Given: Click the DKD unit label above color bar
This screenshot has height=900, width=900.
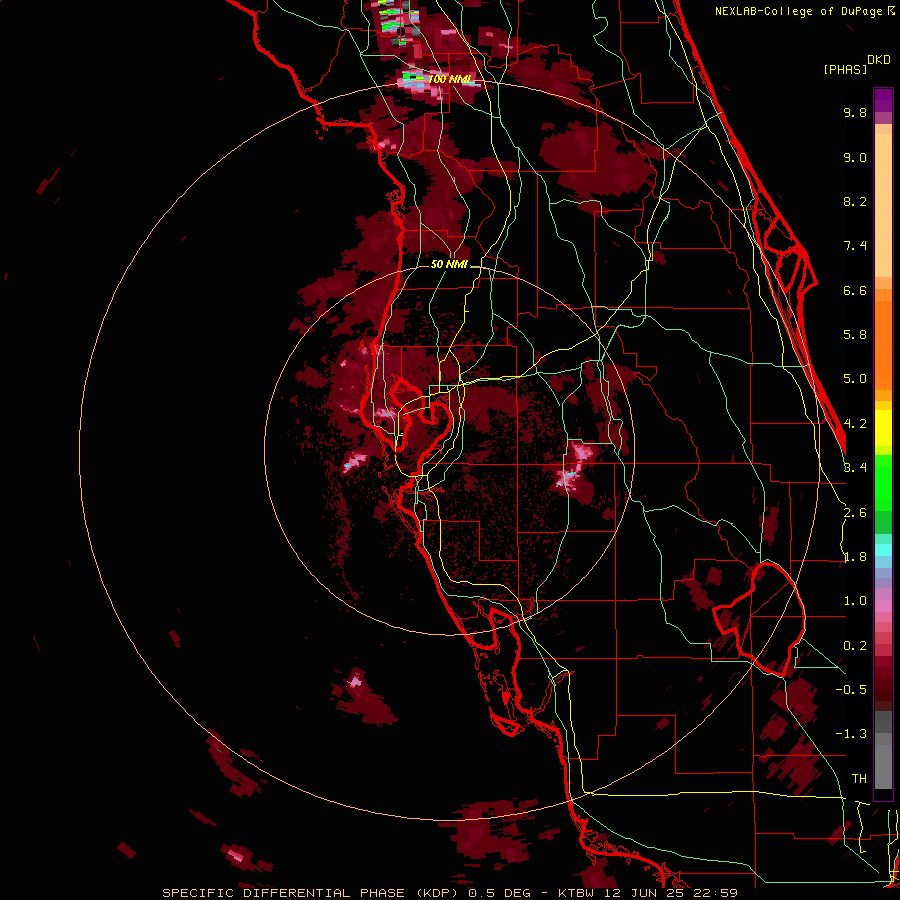Looking at the screenshot, I should tap(879, 60).
